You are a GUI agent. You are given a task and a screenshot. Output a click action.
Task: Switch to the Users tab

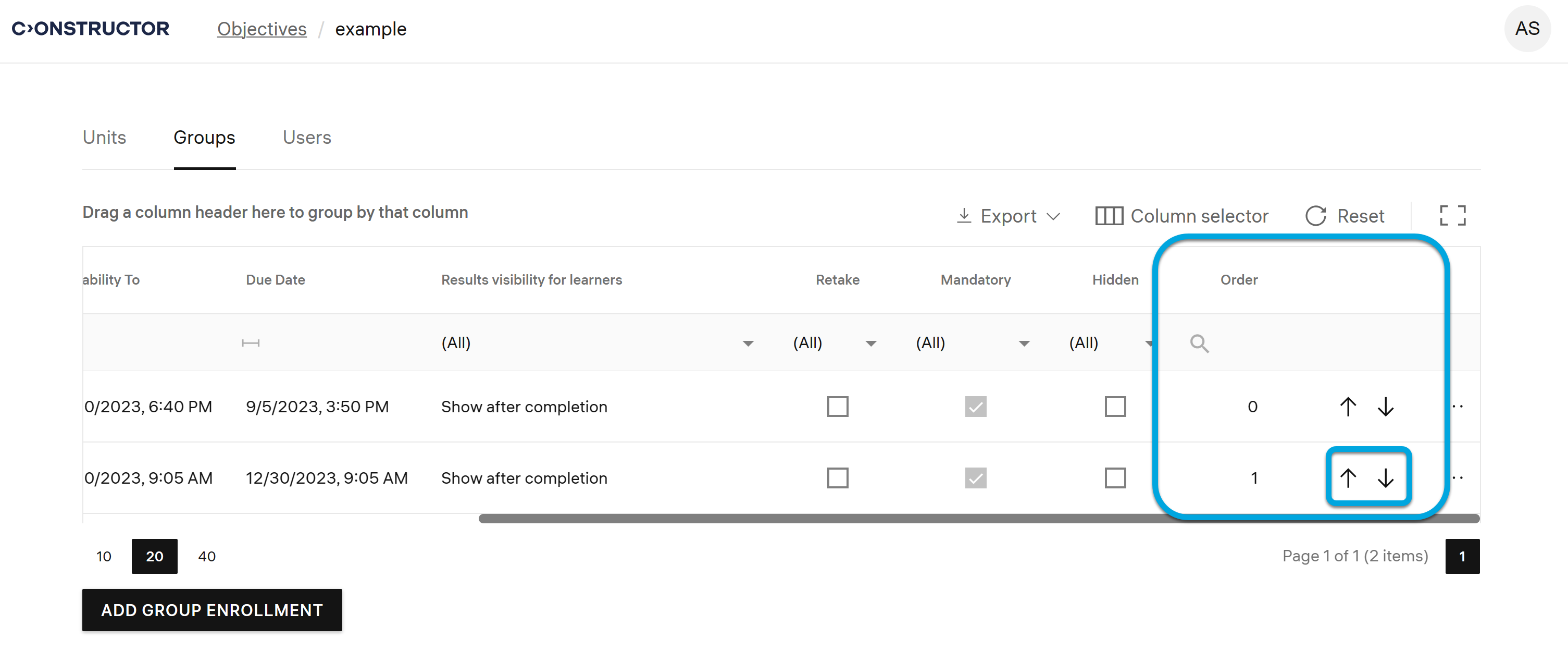click(307, 138)
